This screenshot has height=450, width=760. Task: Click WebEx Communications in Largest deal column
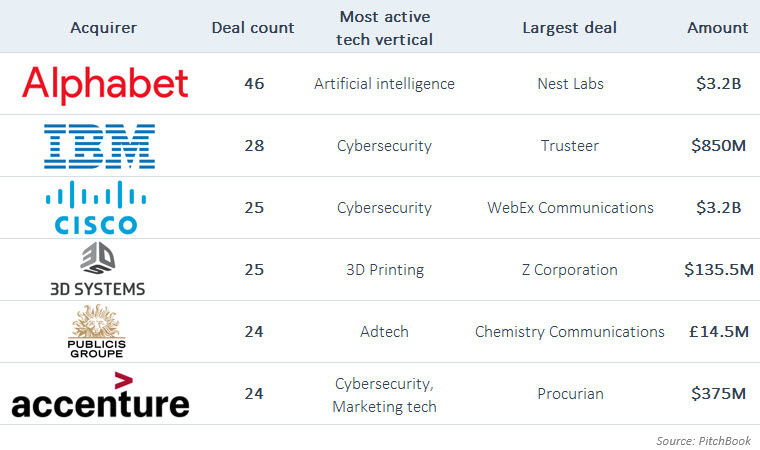pos(569,208)
